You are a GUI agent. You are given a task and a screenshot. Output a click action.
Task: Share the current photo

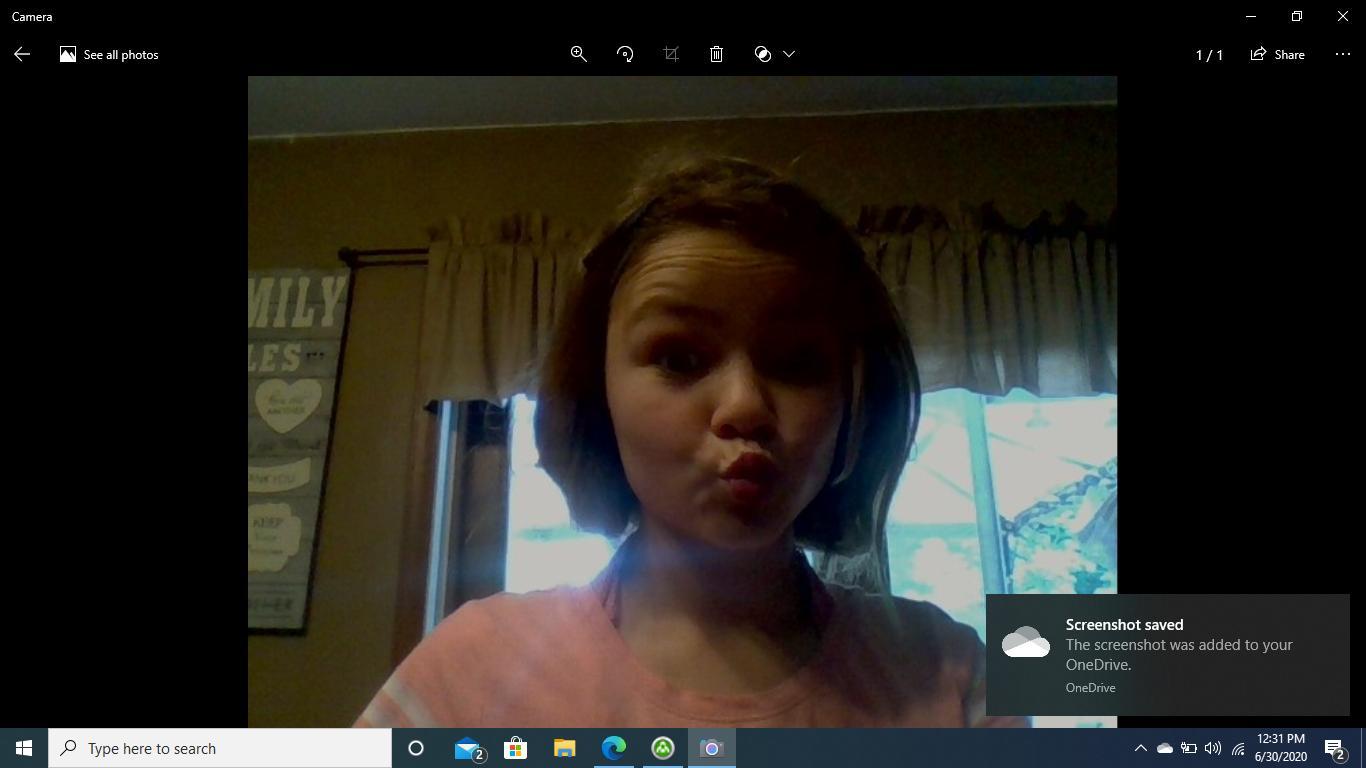point(1277,54)
